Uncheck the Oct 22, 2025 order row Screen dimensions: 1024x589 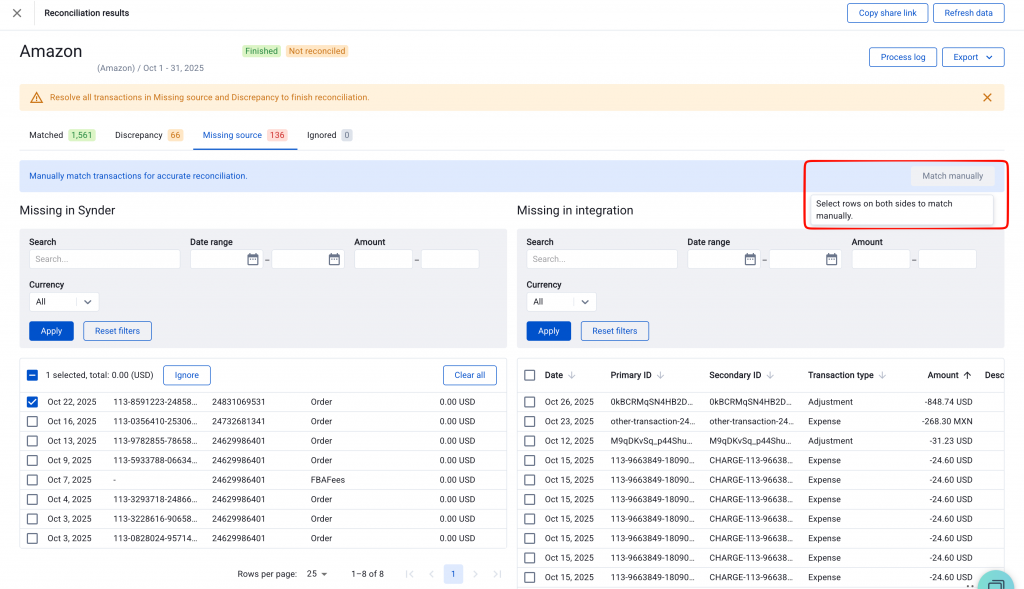[x=32, y=402]
